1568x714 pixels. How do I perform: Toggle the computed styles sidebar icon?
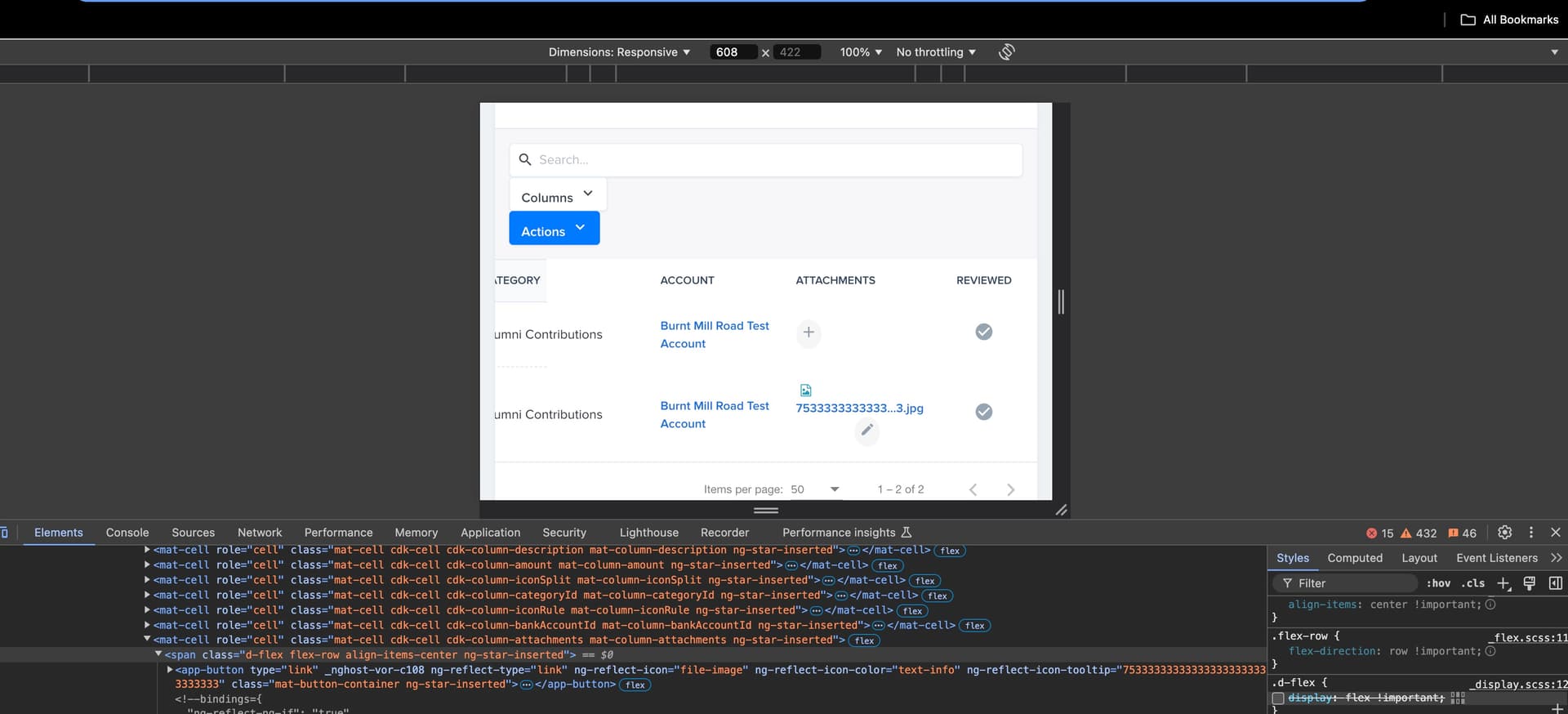click(x=1556, y=583)
